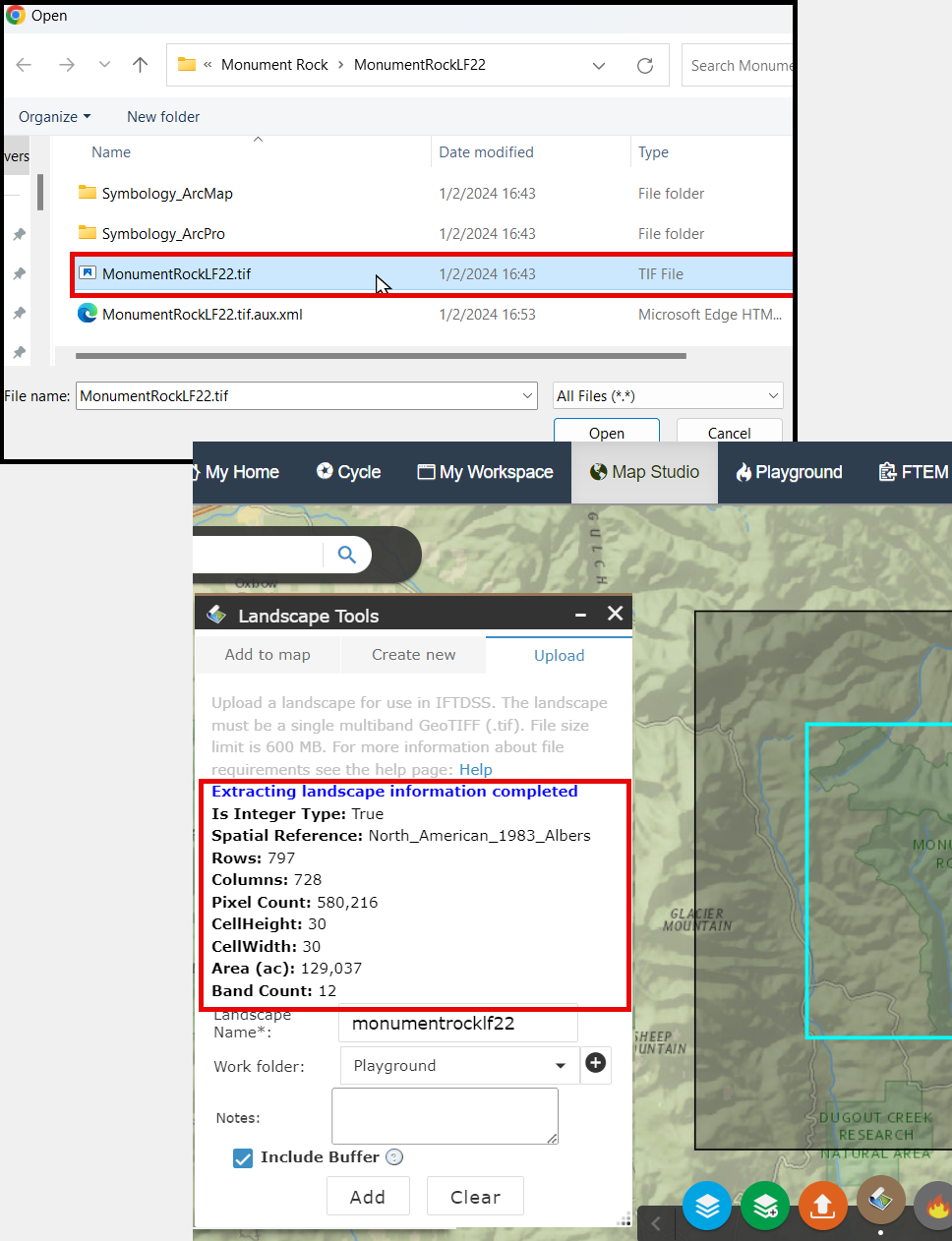This screenshot has height=1241, width=952.
Task: Open the All Files file type dropdown
Action: pos(667,395)
